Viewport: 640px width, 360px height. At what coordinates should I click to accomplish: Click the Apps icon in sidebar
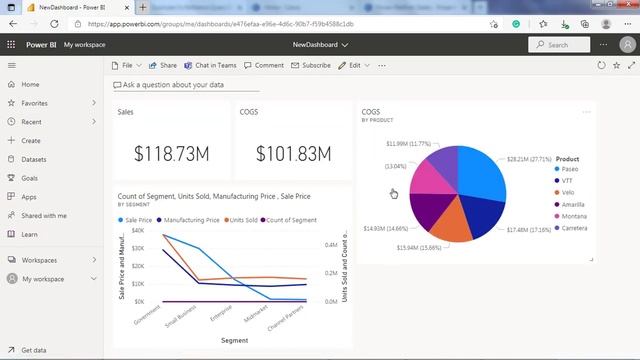pos(11,196)
